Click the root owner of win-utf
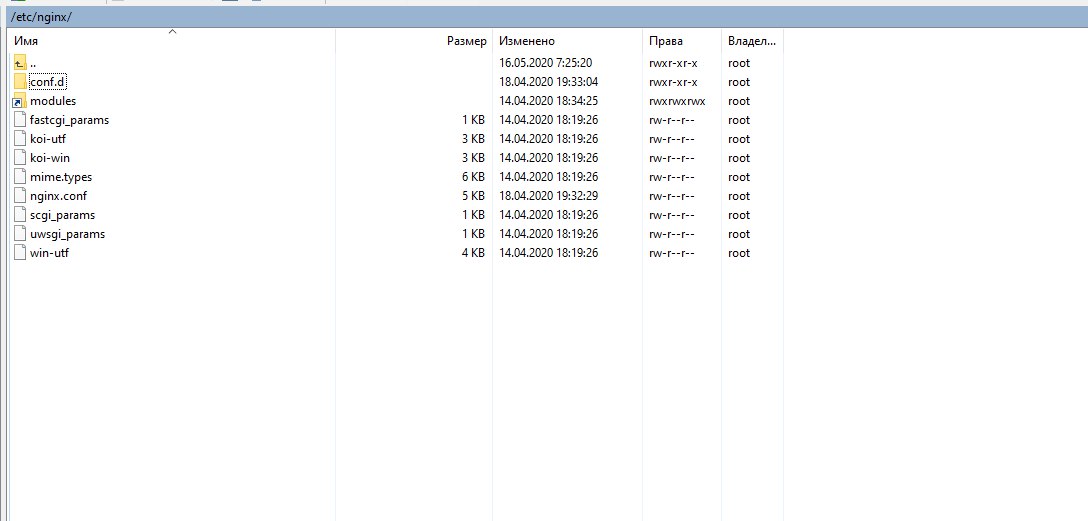Viewport: 1088px width, 521px height. 739,253
